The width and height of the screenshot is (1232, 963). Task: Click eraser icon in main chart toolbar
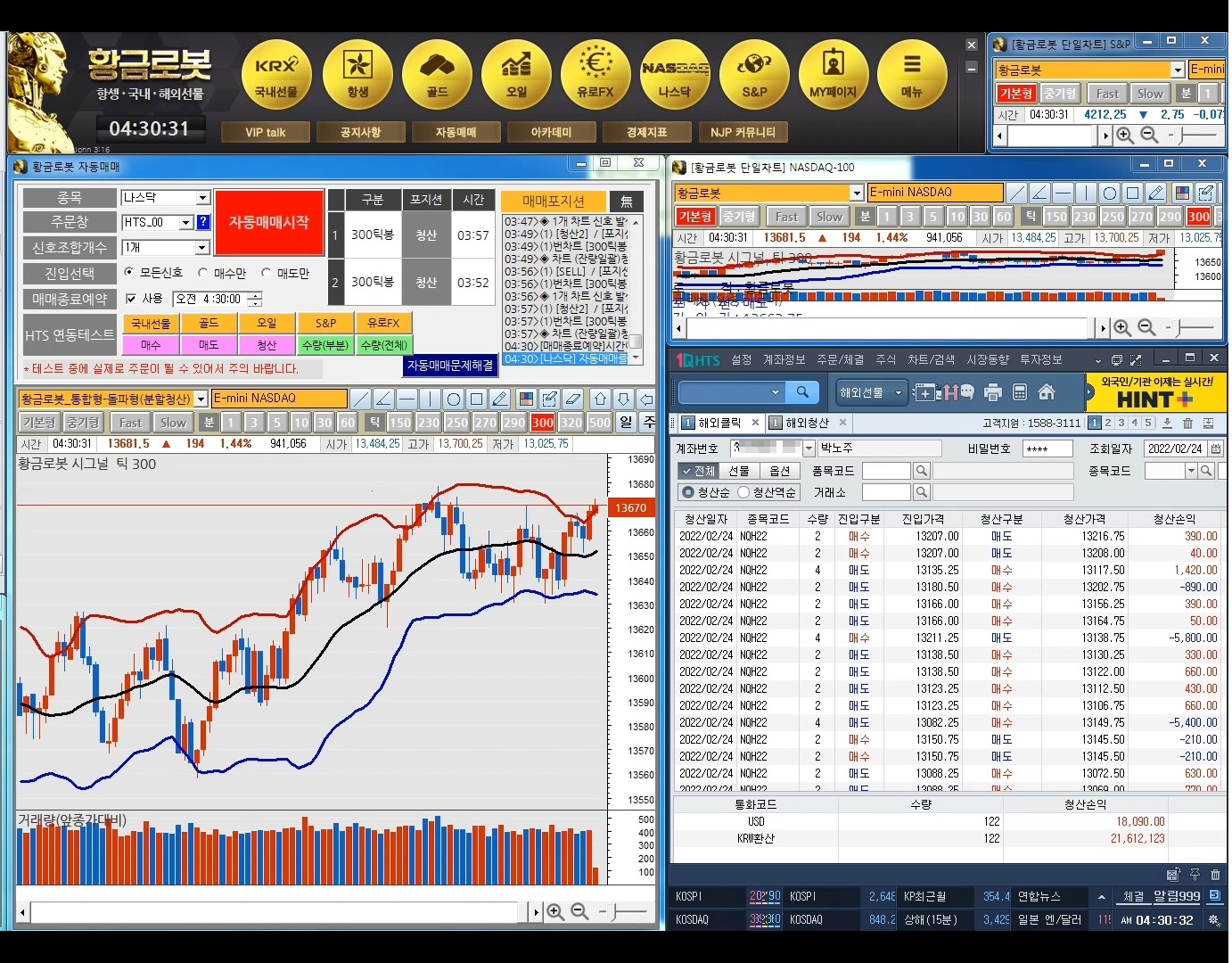(574, 399)
